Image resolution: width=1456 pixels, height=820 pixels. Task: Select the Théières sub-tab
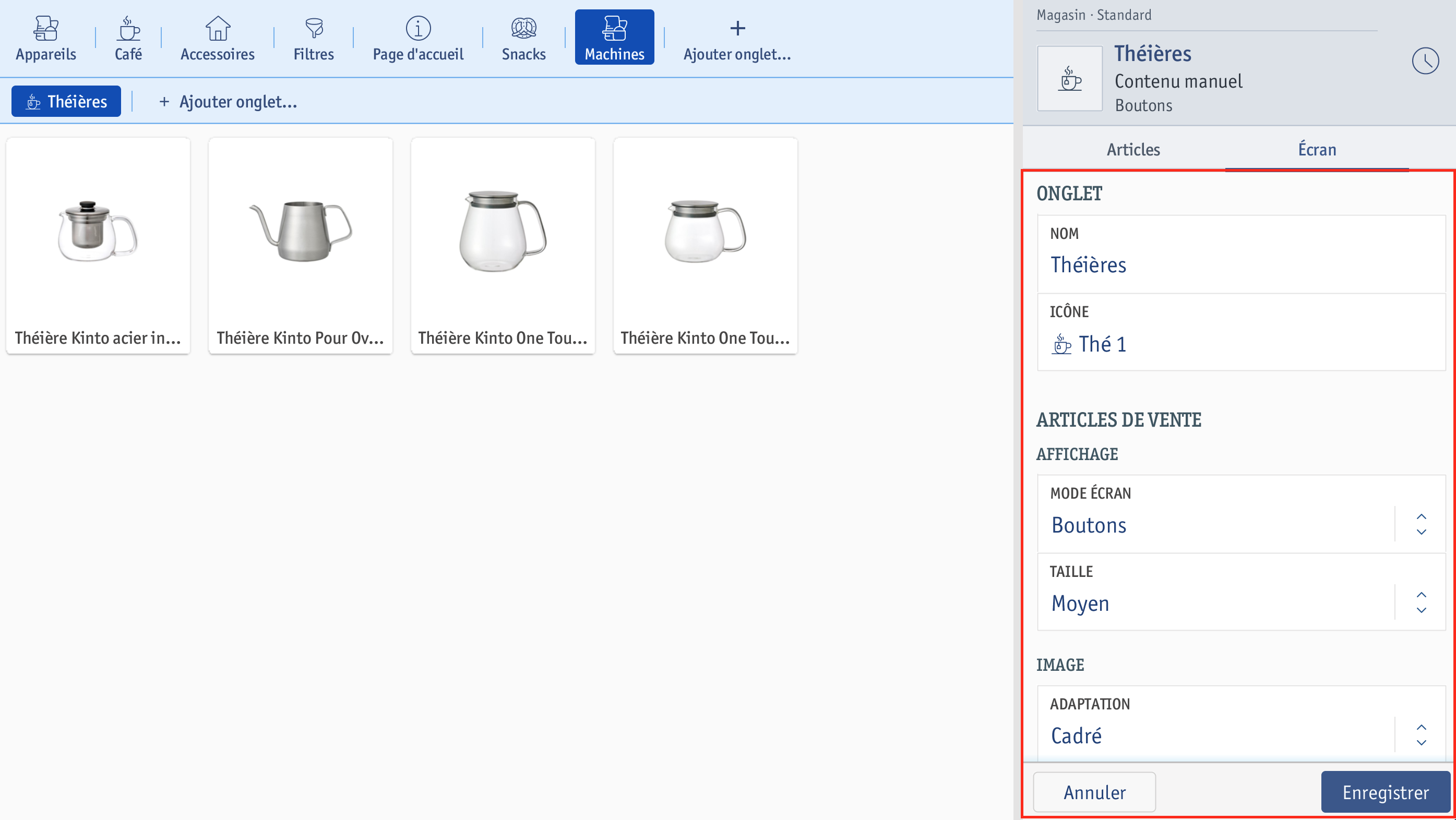click(66, 101)
